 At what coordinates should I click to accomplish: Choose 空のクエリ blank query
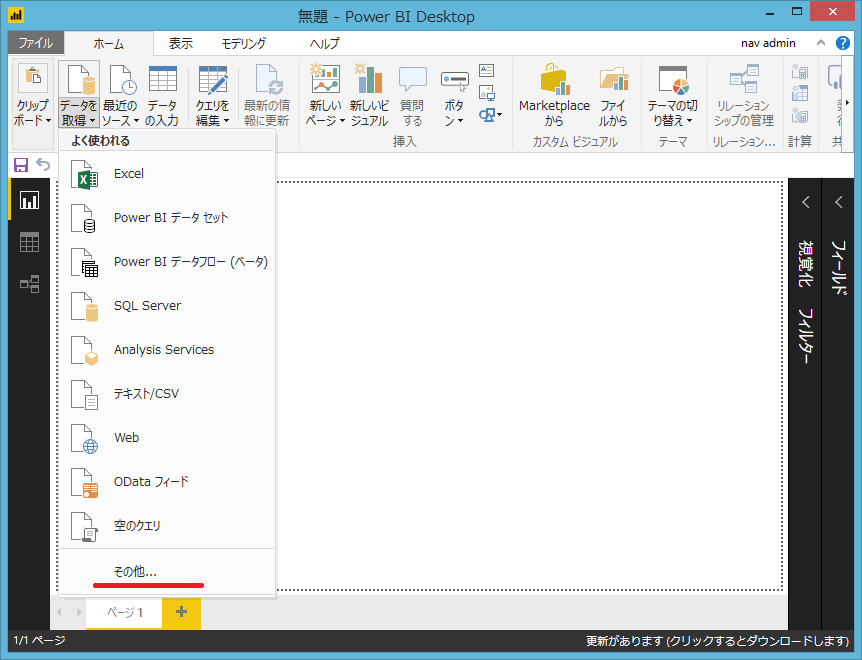pos(167,525)
